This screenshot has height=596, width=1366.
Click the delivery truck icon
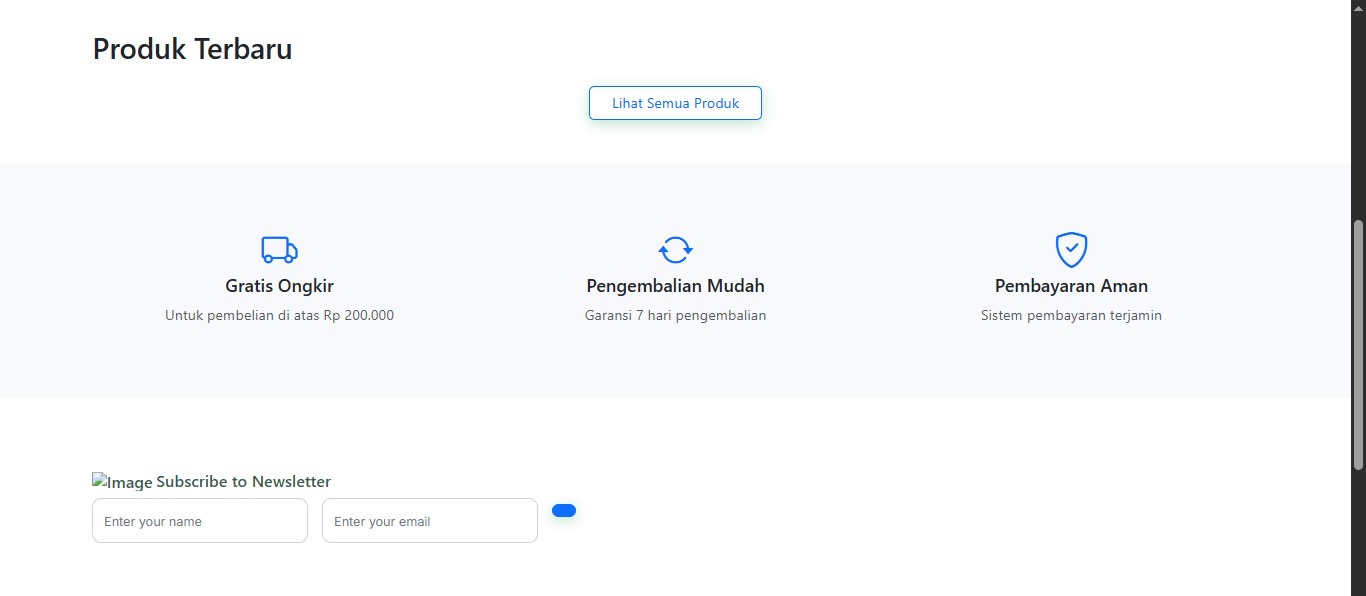[279, 249]
